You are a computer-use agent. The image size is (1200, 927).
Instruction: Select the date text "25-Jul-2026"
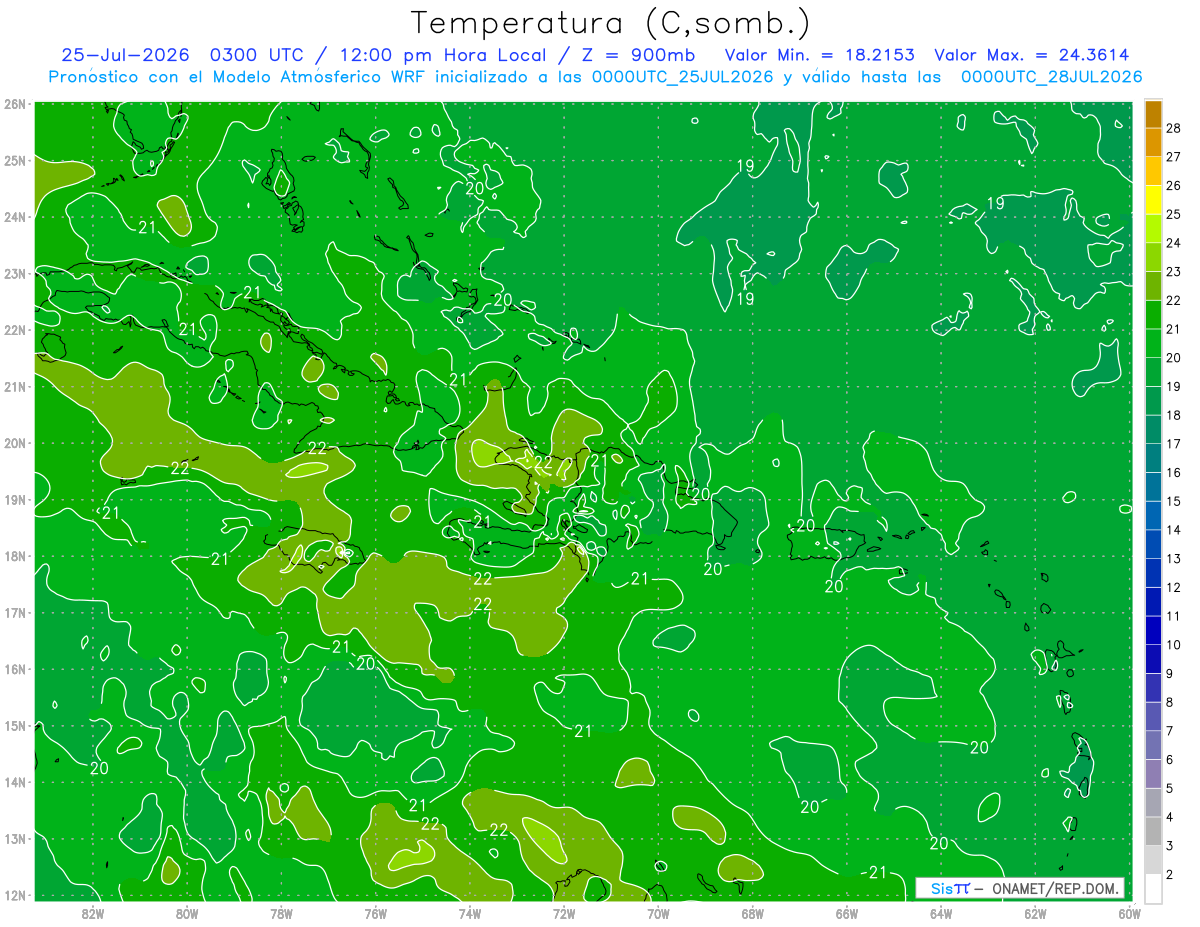point(126,55)
